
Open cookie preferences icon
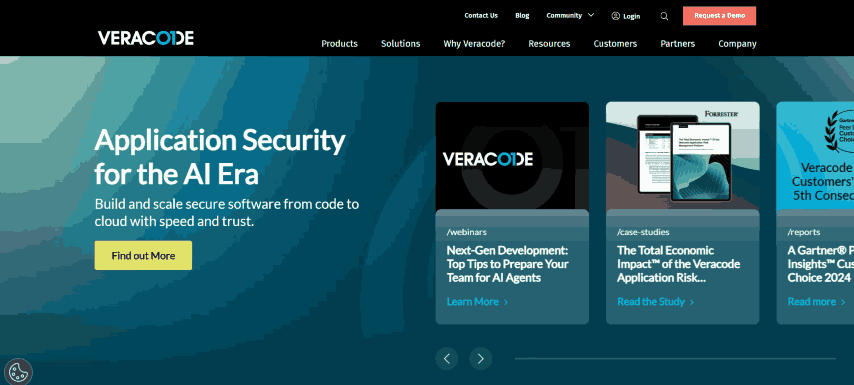point(18,372)
